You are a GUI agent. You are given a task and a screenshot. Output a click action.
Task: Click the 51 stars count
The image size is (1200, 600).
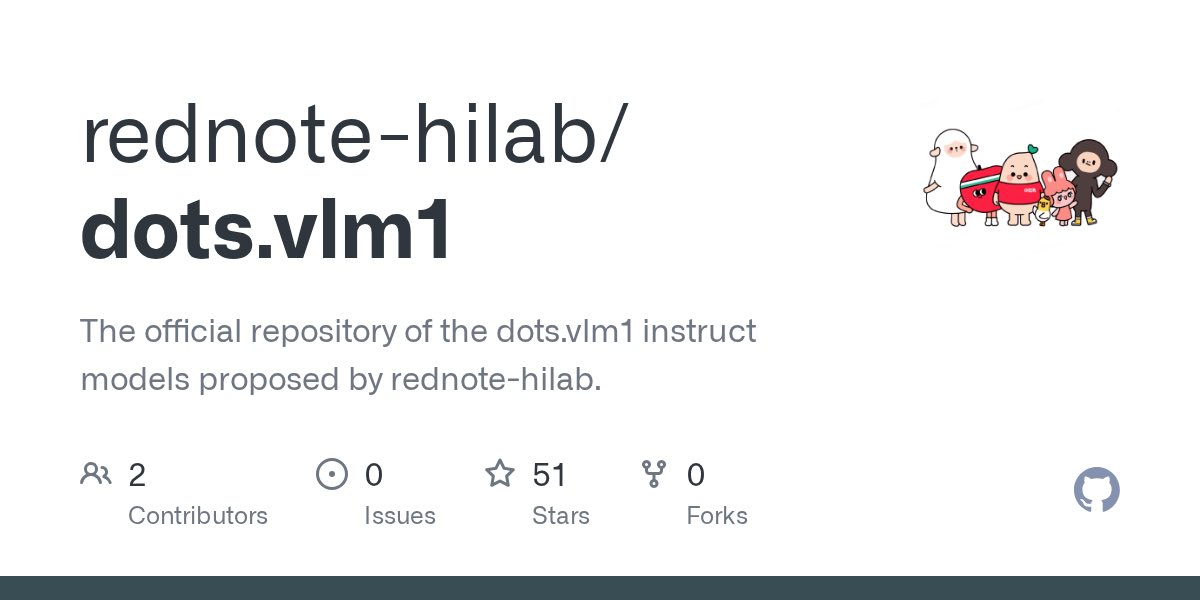point(550,475)
